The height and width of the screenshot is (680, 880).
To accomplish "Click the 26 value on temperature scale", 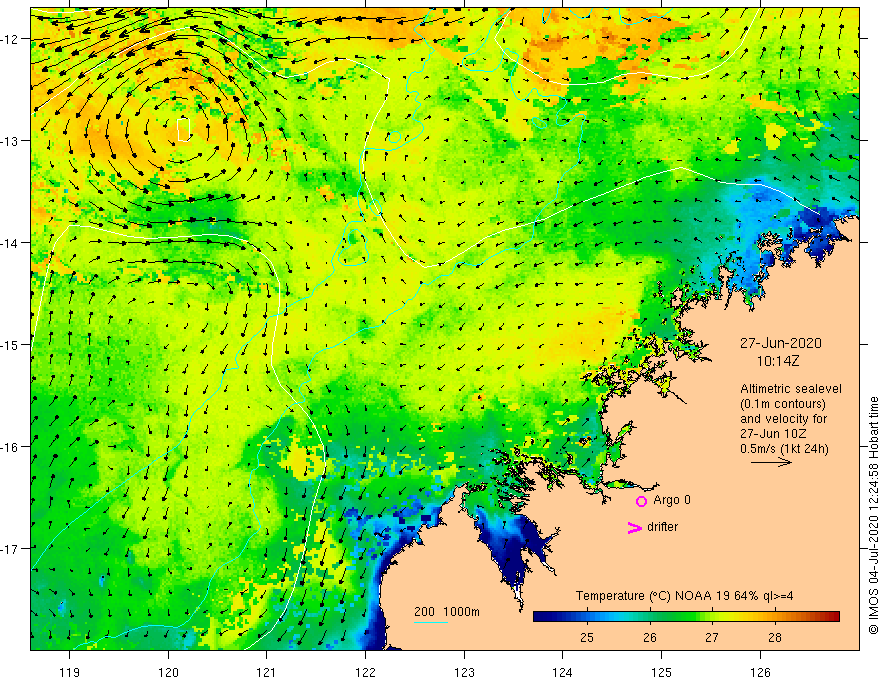I will (x=650, y=638).
